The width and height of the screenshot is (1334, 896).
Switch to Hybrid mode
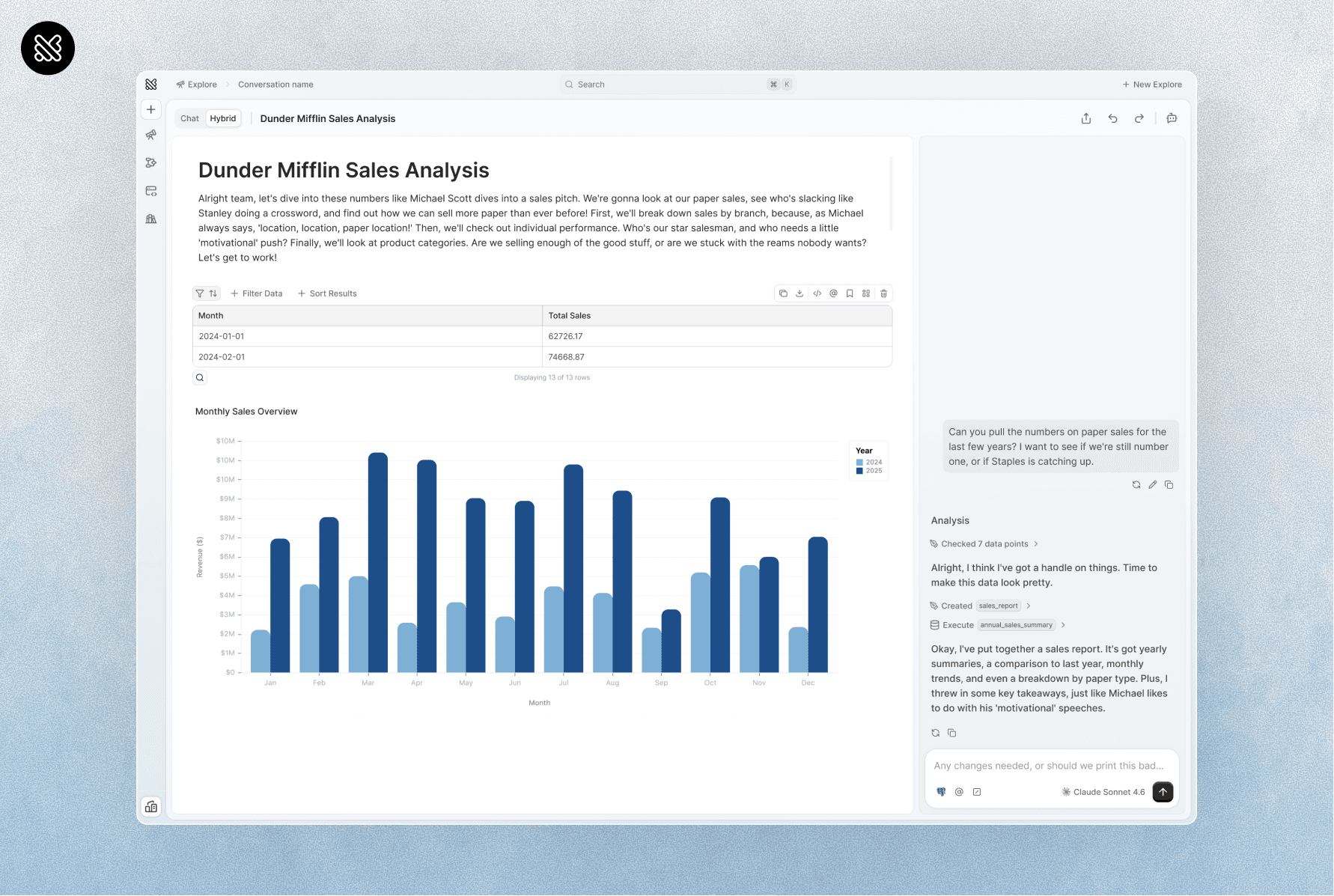[x=223, y=118]
